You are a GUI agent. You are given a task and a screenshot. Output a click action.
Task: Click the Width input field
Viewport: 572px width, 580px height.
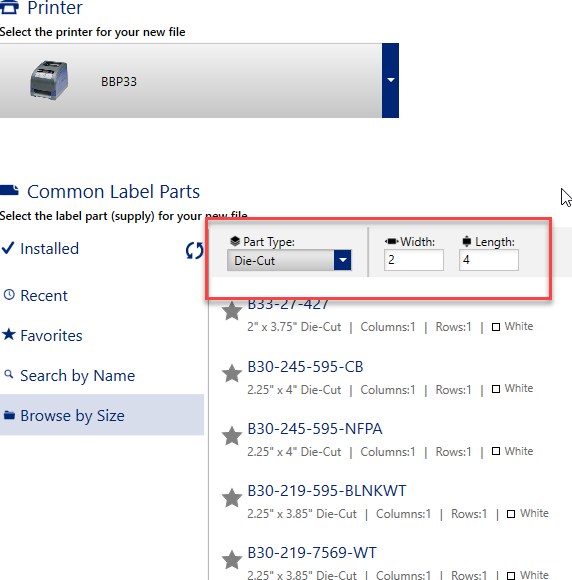(414, 260)
